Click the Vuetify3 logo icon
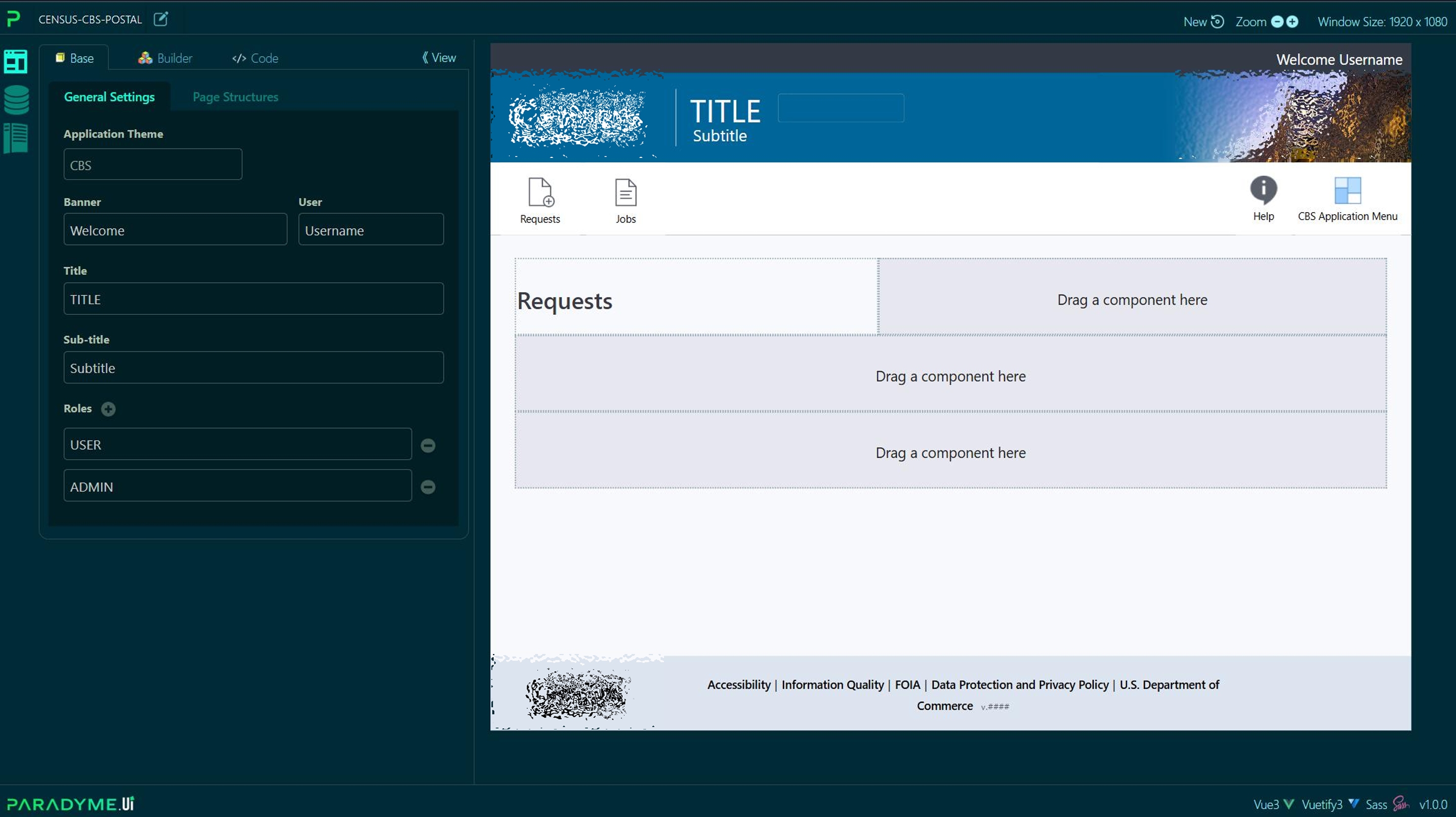The image size is (1456, 817). [x=1354, y=803]
